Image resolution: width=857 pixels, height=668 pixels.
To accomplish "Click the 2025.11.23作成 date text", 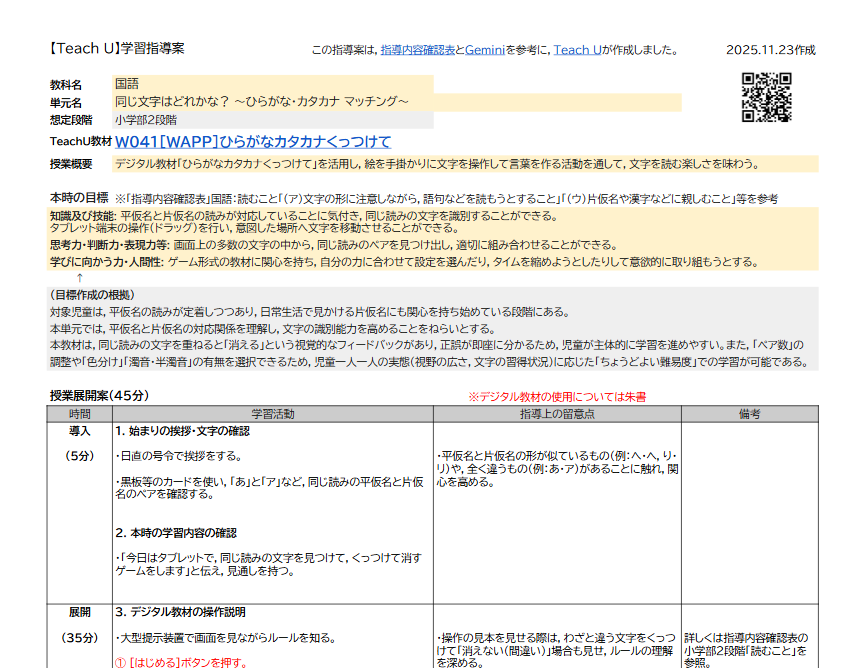I will [770, 50].
